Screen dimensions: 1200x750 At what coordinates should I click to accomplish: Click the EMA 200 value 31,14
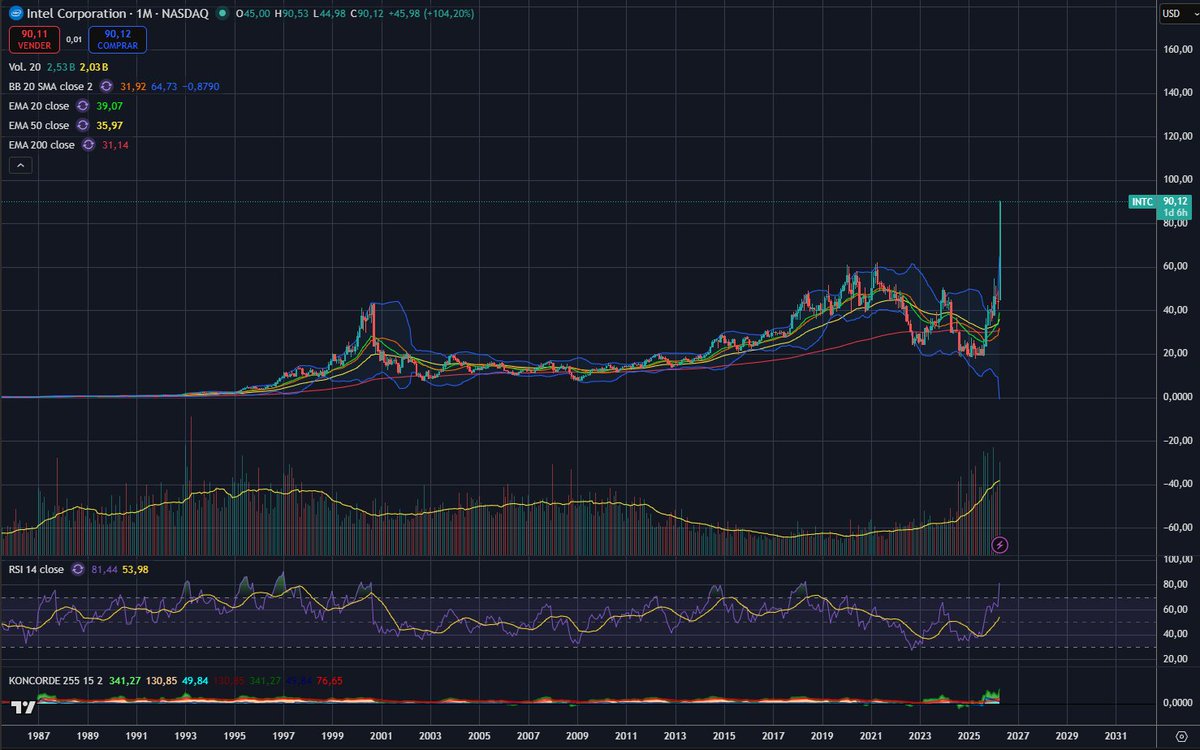point(115,145)
